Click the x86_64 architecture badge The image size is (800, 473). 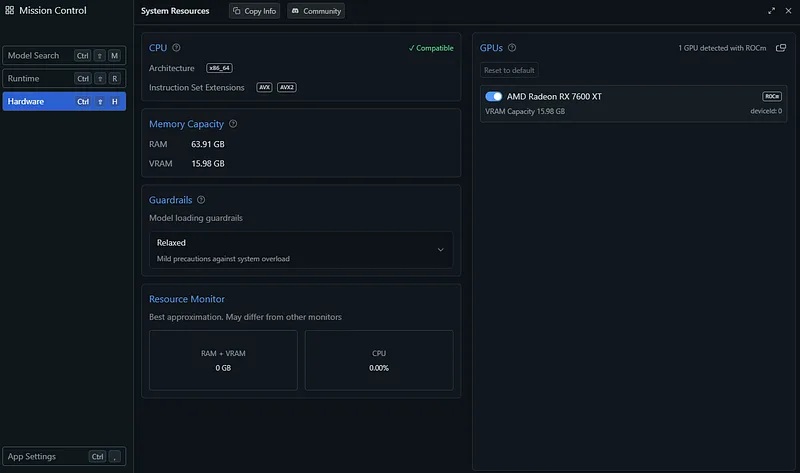[x=219, y=68]
